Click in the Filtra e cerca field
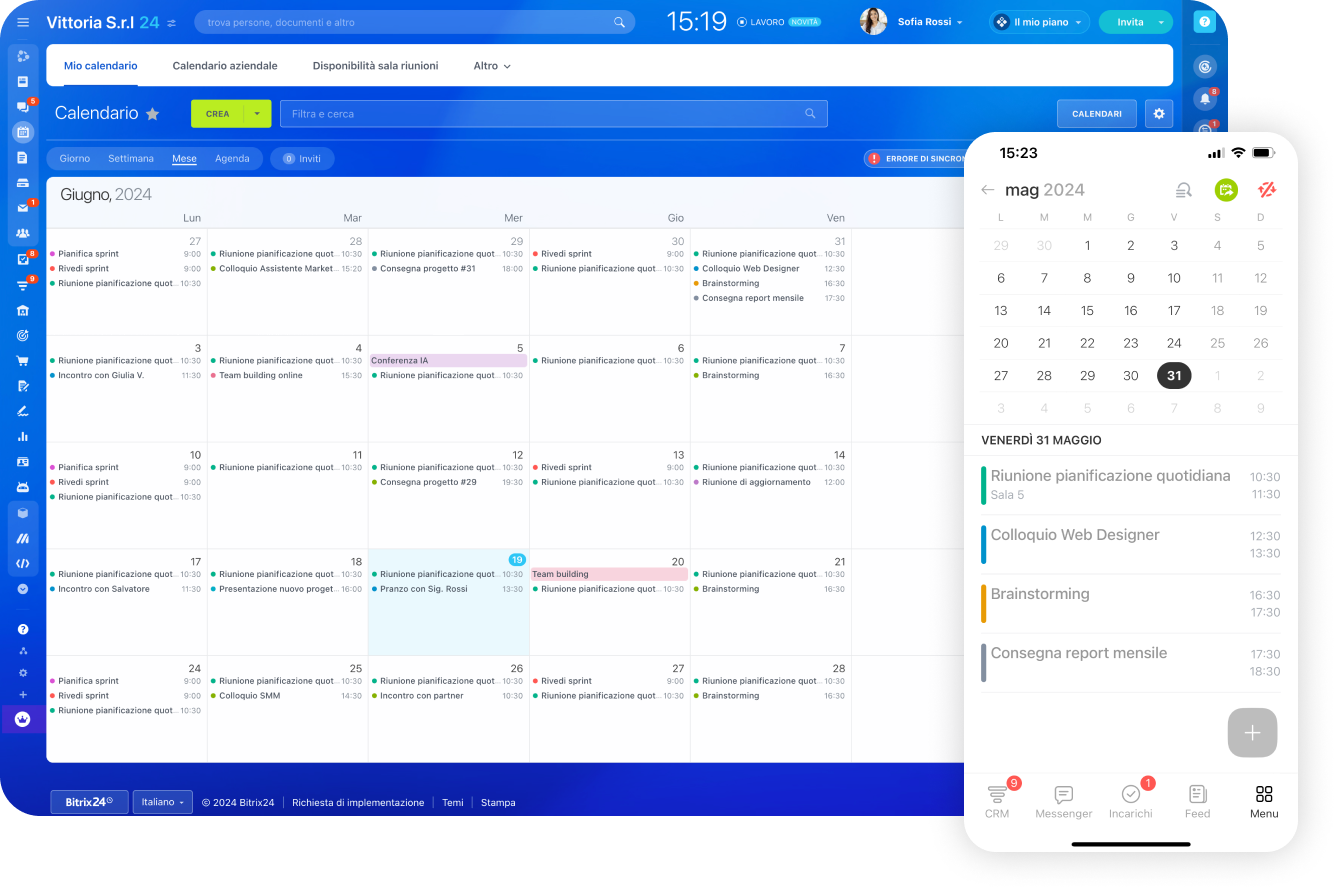The image size is (1340, 894). 540,114
